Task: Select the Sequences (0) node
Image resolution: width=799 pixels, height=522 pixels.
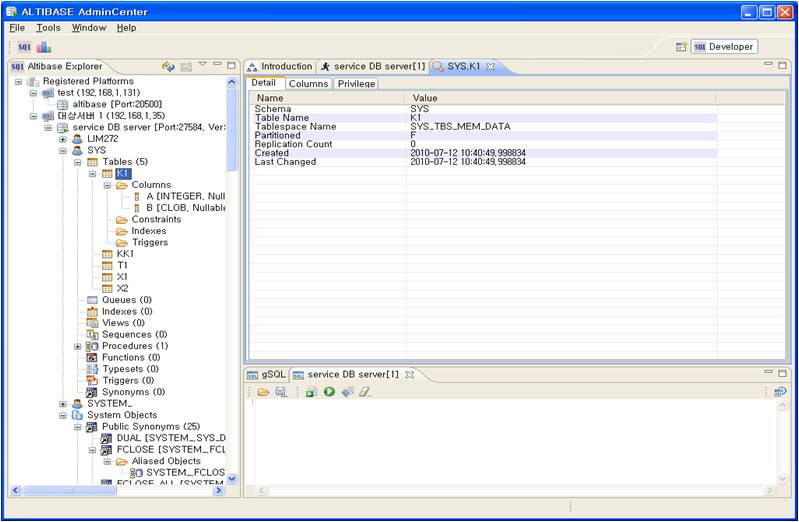Action: coord(135,335)
